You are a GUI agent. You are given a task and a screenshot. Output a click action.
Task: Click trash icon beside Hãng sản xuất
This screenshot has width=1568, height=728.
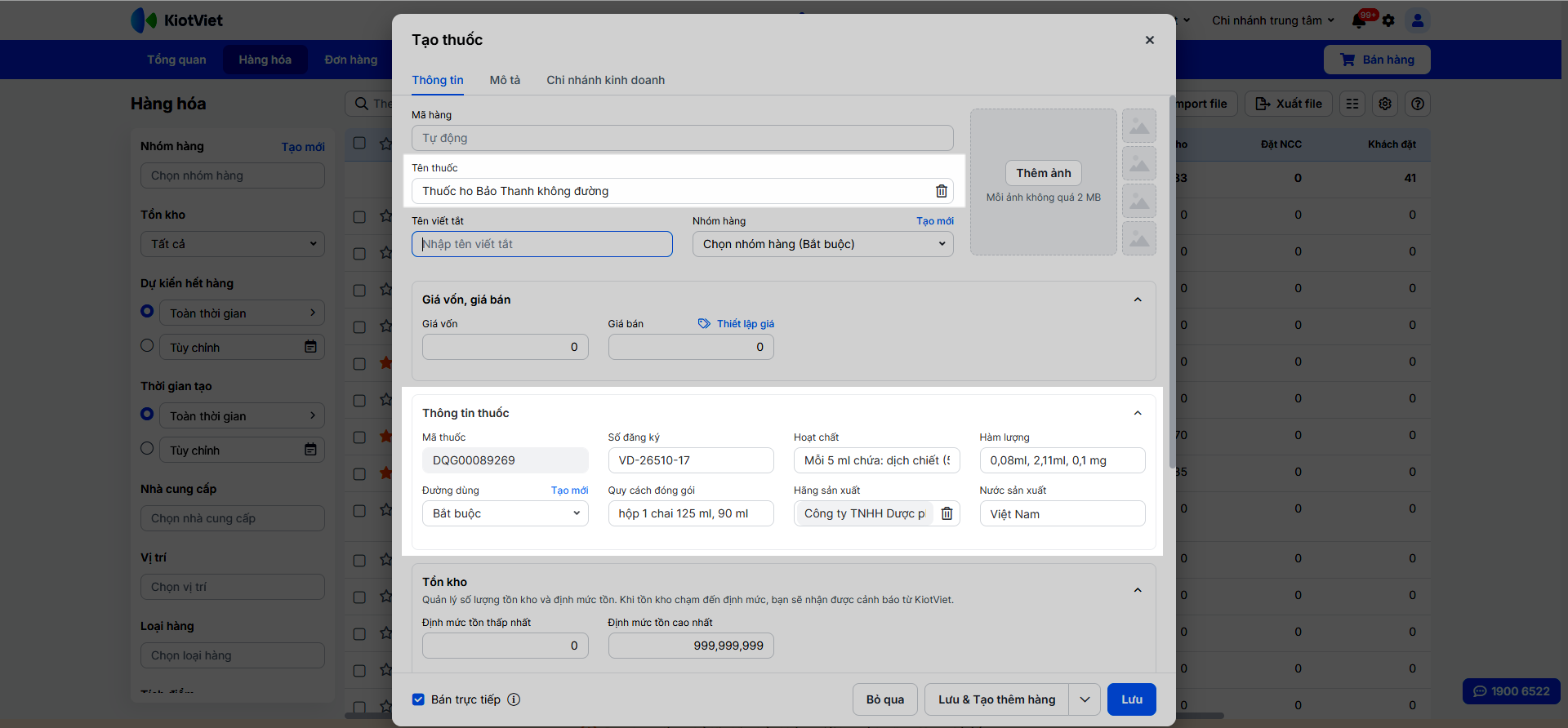[947, 513]
